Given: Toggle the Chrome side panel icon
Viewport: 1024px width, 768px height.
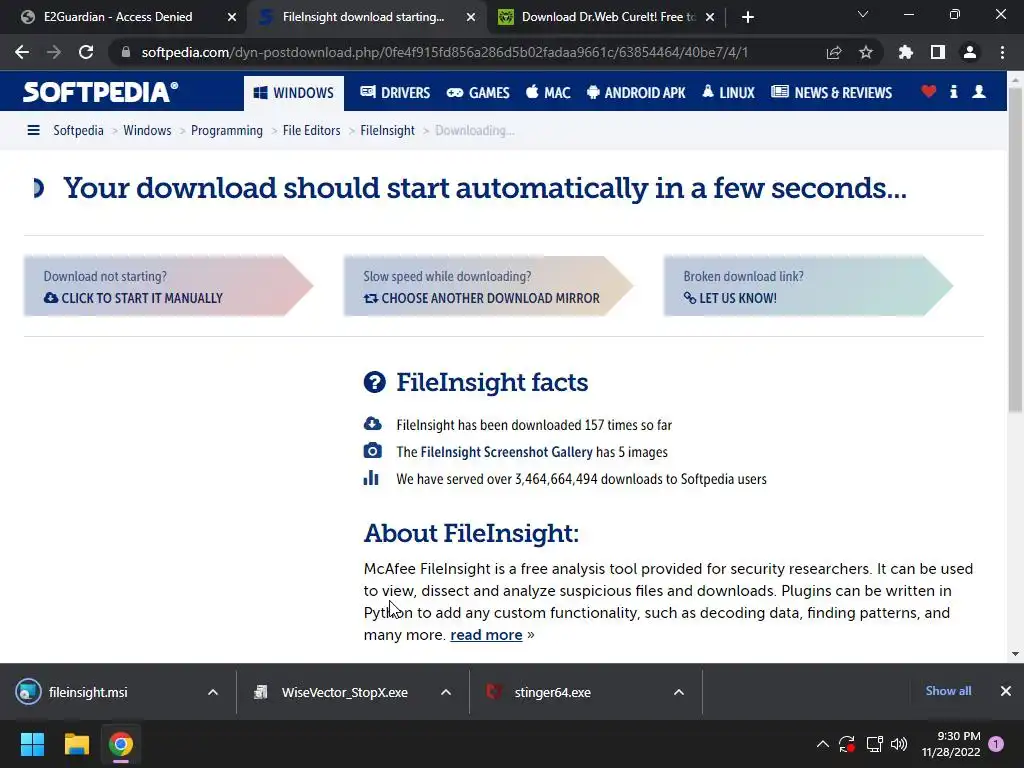Looking at the screenshot, I should click(x=938, y=52).
